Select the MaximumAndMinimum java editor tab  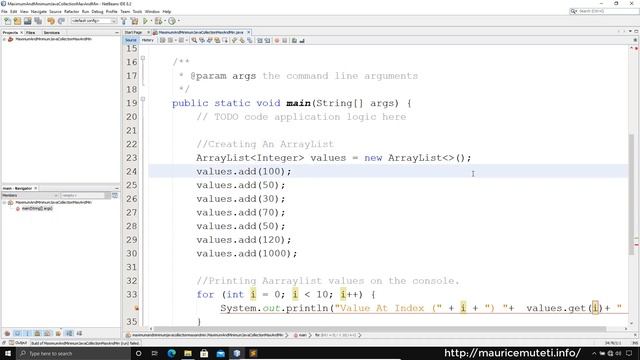(x=200, y=32)
